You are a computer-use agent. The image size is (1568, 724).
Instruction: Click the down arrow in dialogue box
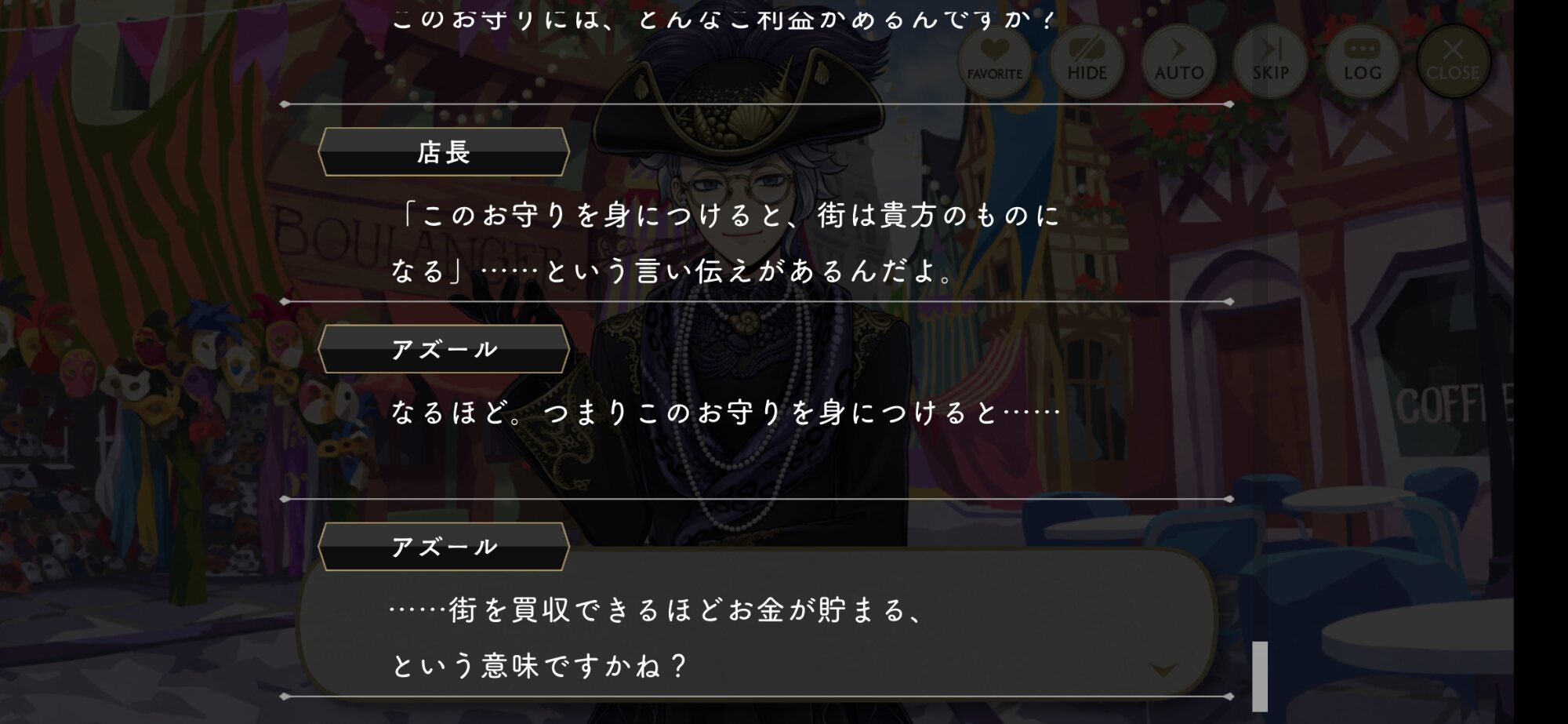coord(1163,669)
